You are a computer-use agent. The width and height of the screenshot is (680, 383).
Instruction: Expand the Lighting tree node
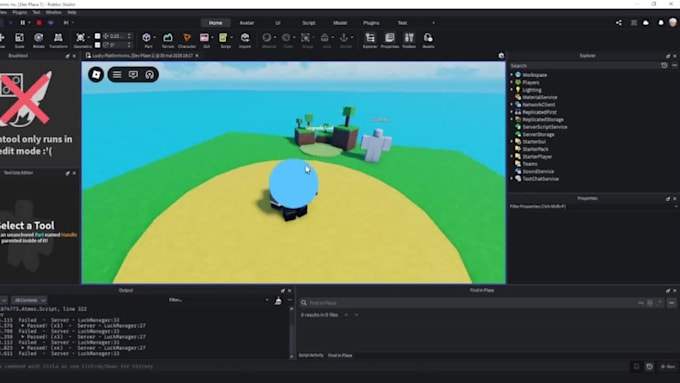click(x=512, y=90)
